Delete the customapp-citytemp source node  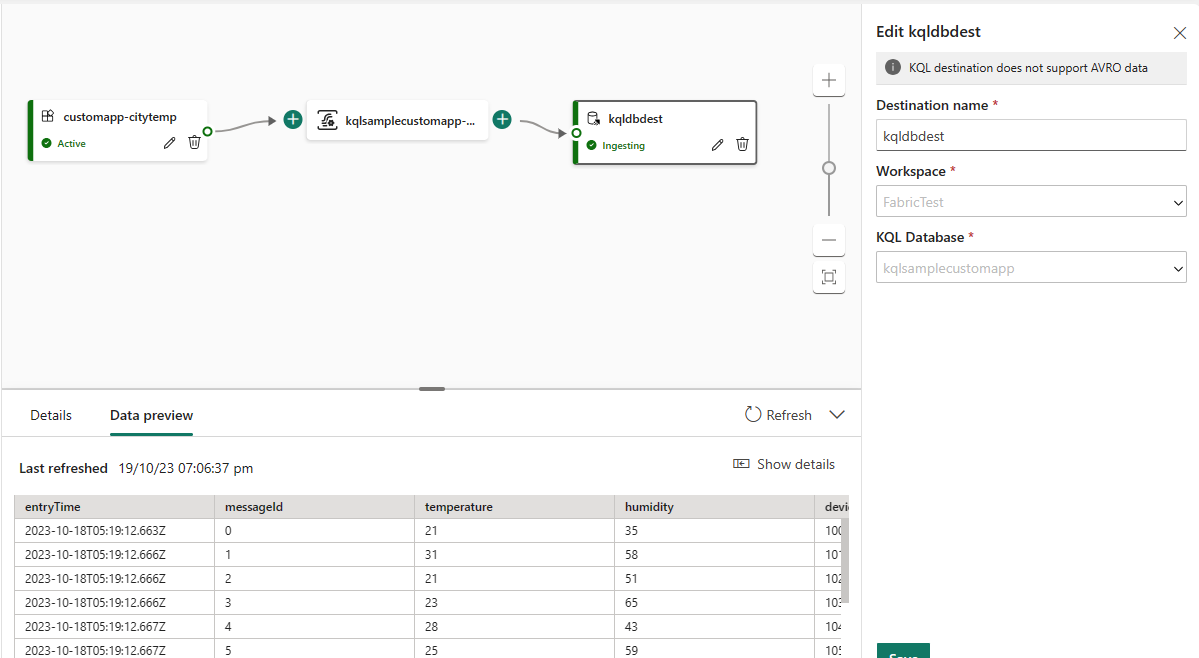pyautogui.click(x=194, y=143)
